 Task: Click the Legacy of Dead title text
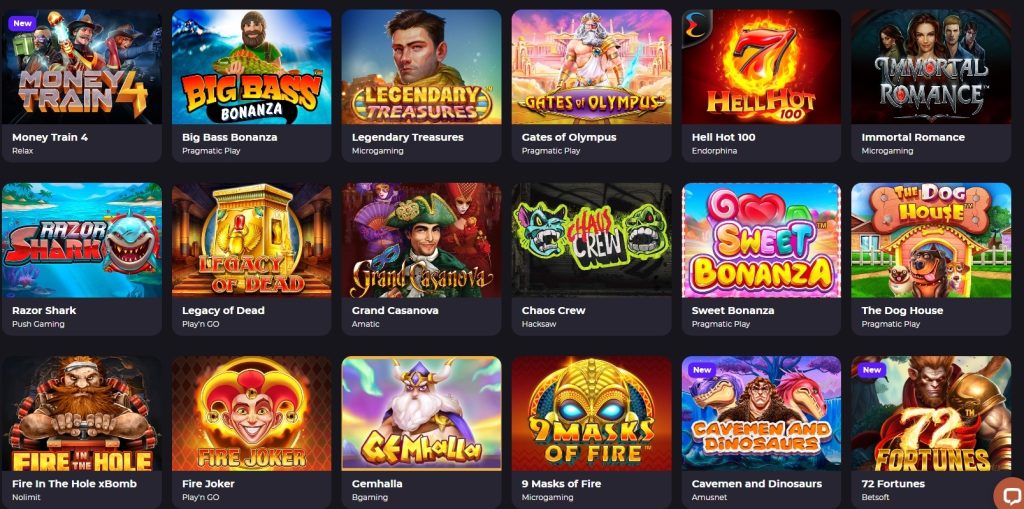tap(223, 310)
